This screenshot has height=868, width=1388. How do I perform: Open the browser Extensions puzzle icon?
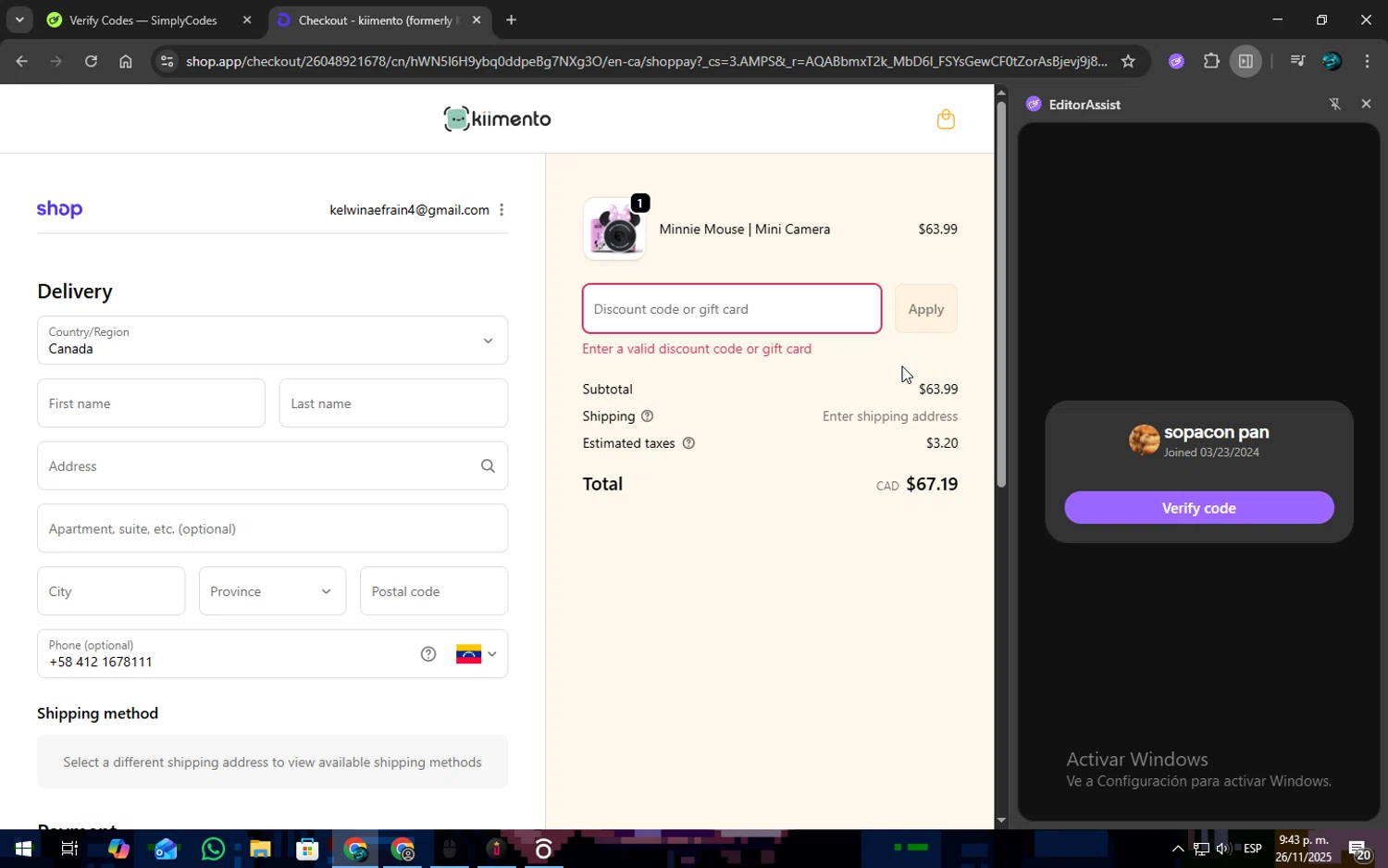[1210, 61]
